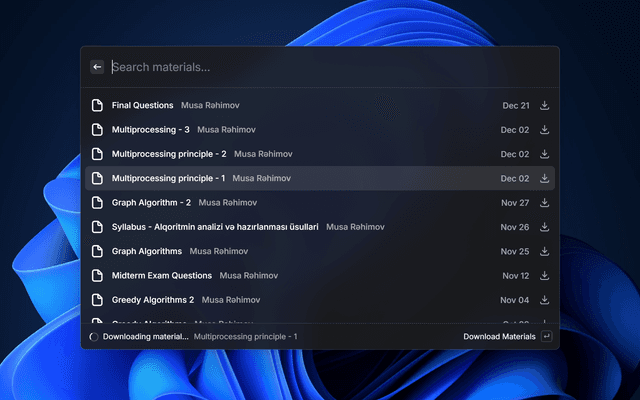Download the Final Questions file
This screenshot has height=400, width=640.
[545, 105]
